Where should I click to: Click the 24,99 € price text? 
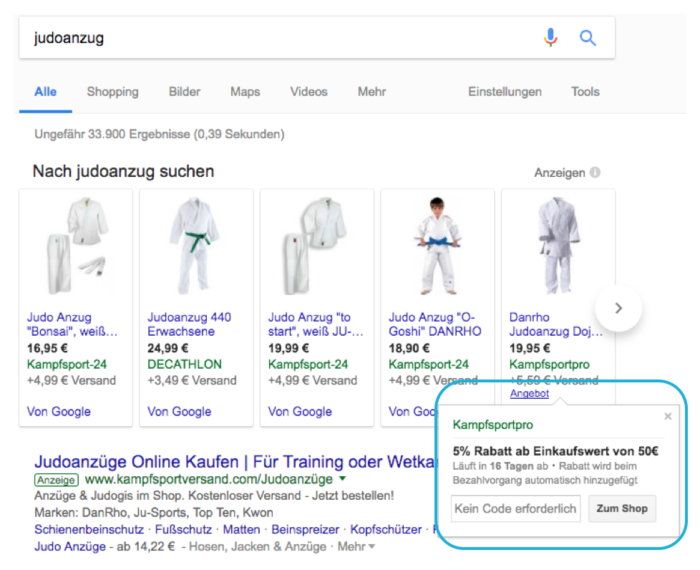point(168,348)
